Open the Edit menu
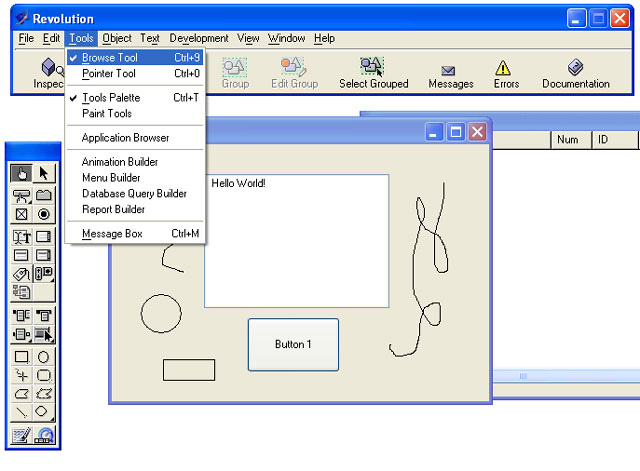 (51, 38)
